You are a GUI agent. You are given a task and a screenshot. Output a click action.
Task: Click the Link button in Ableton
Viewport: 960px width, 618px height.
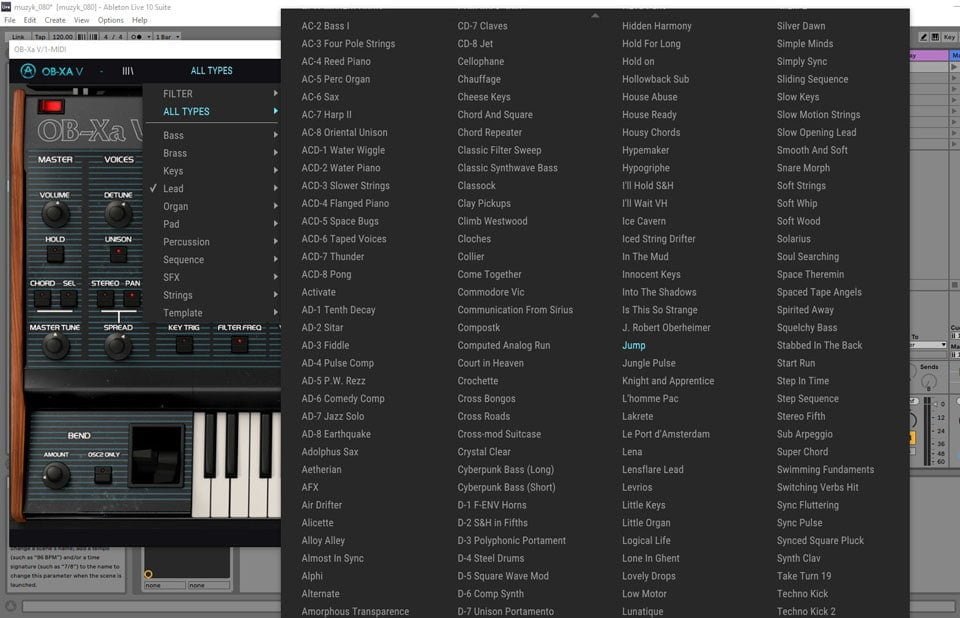[x=18, y=37]
